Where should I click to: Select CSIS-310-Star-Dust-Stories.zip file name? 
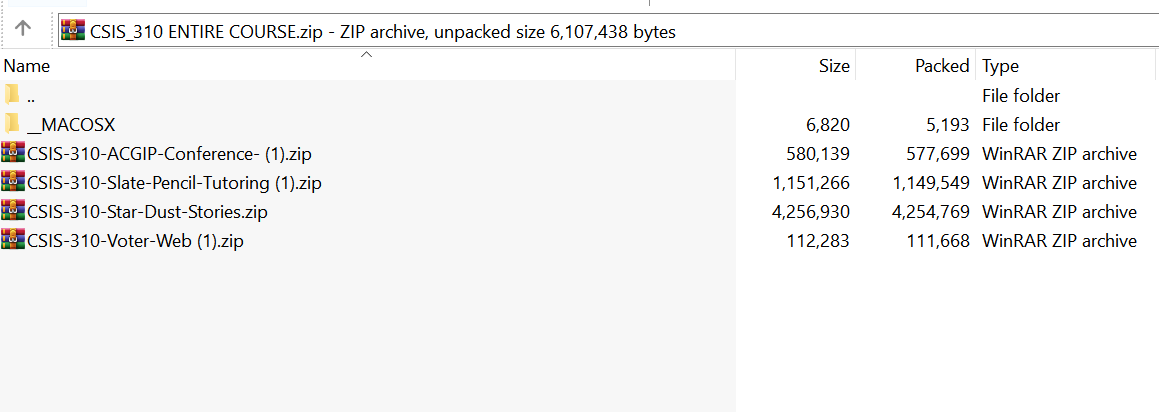(x=147, y=212)
